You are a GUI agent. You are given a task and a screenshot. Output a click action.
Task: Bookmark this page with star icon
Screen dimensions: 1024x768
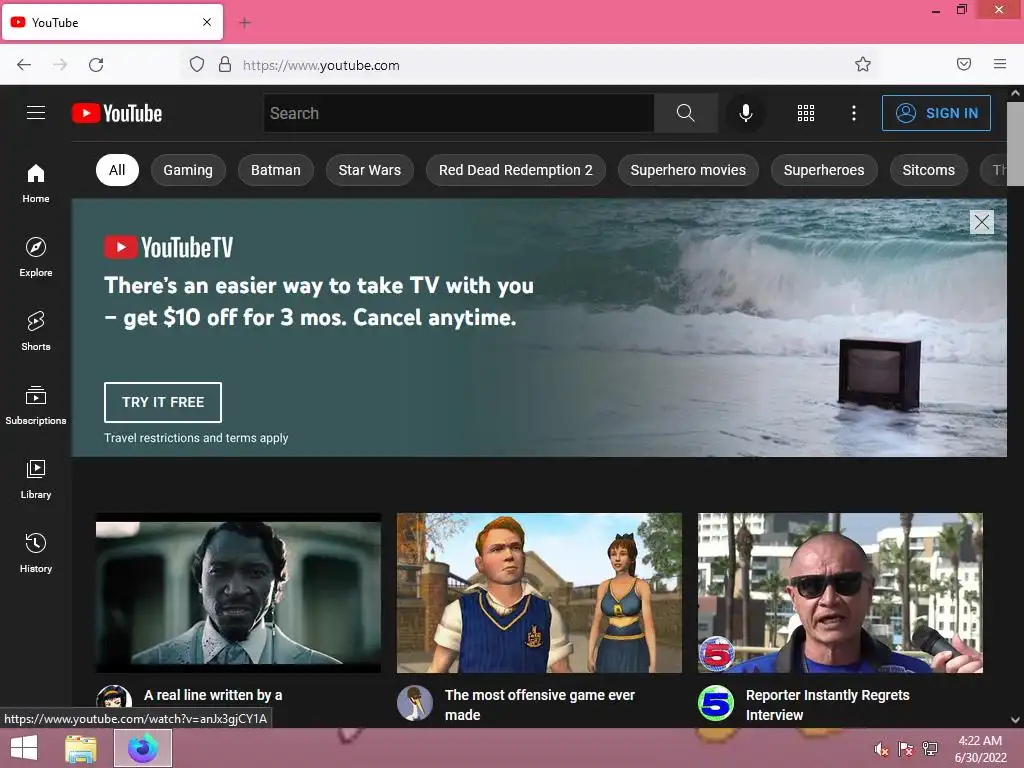863,64
